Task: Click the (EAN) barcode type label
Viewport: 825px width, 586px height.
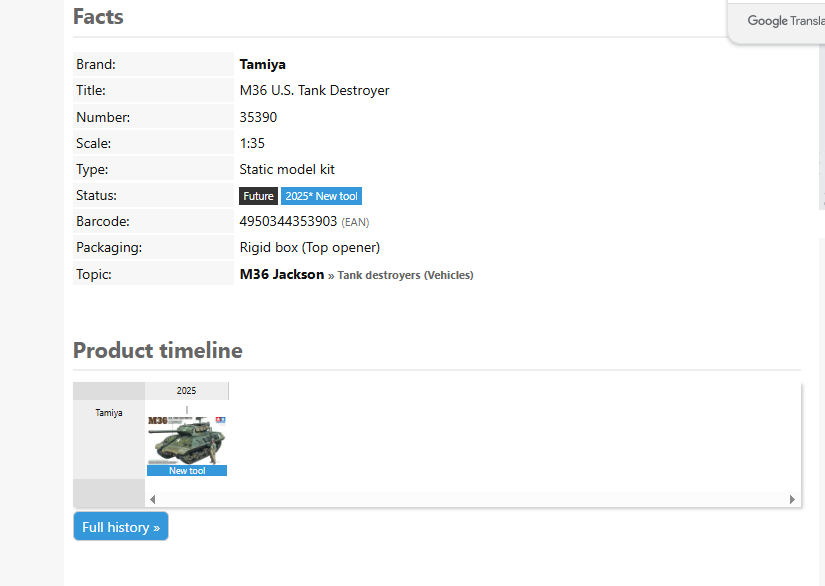Action: [x=356, y=223]
